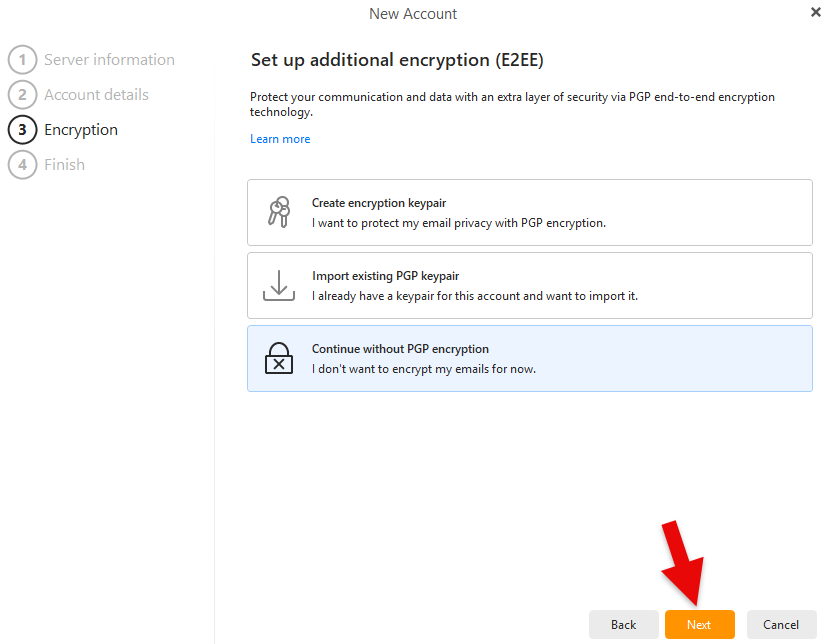
Task: Go to step 2 Account details
Action: 78,95
